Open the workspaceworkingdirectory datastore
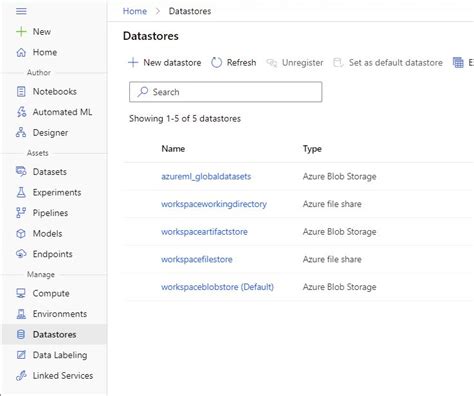Image resolution: width=474 pixels, height=396 pixels. (x=214, y=204)
